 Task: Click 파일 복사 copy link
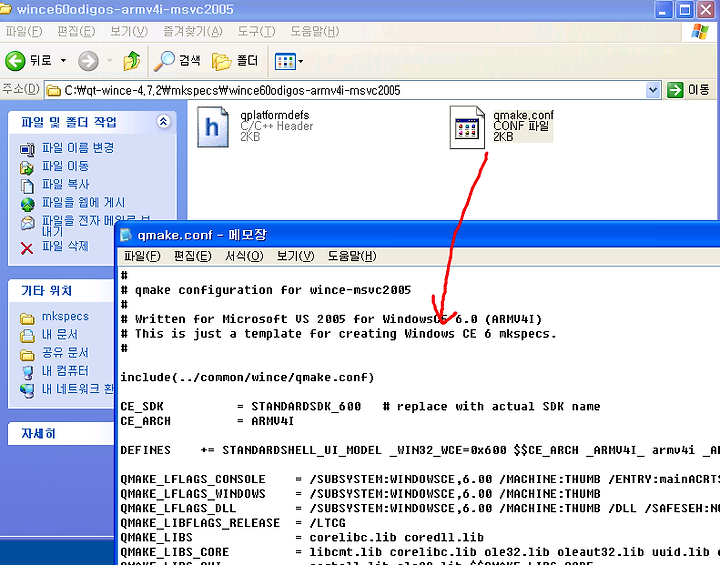pyautogui.click(x=65, y=184)
